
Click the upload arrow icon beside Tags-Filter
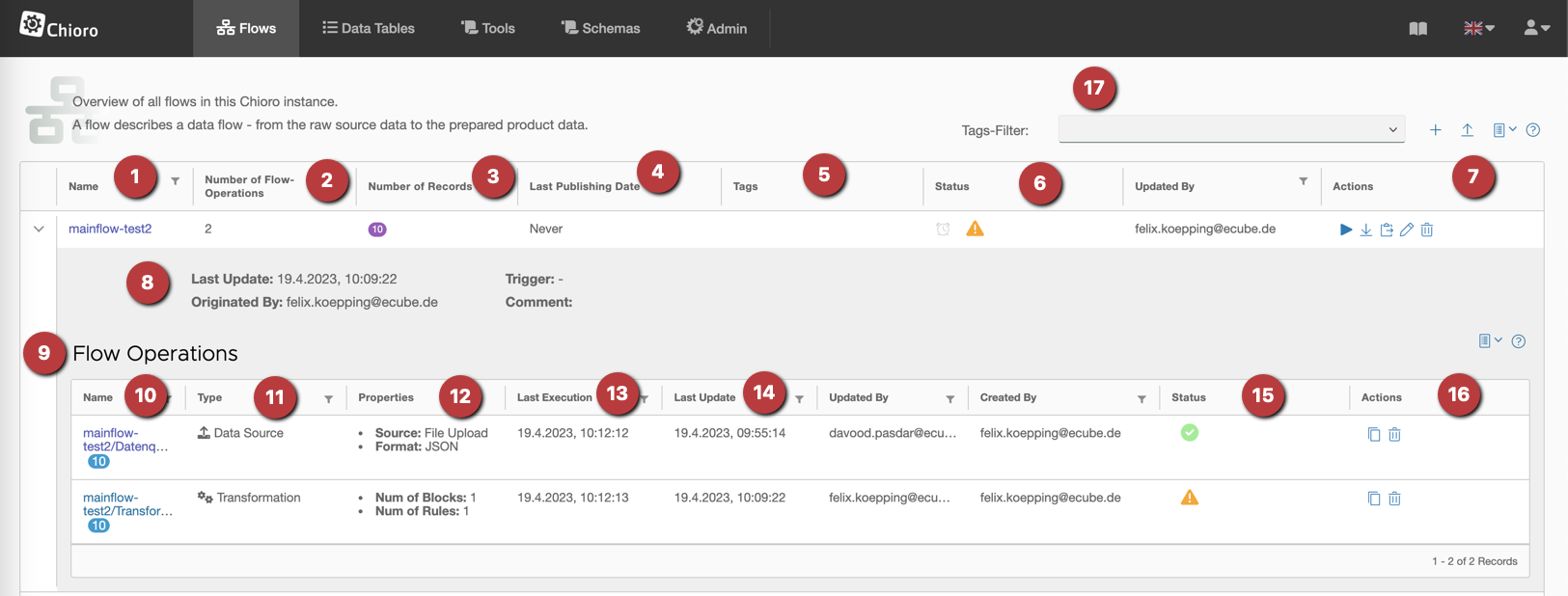pos(1467,130)
